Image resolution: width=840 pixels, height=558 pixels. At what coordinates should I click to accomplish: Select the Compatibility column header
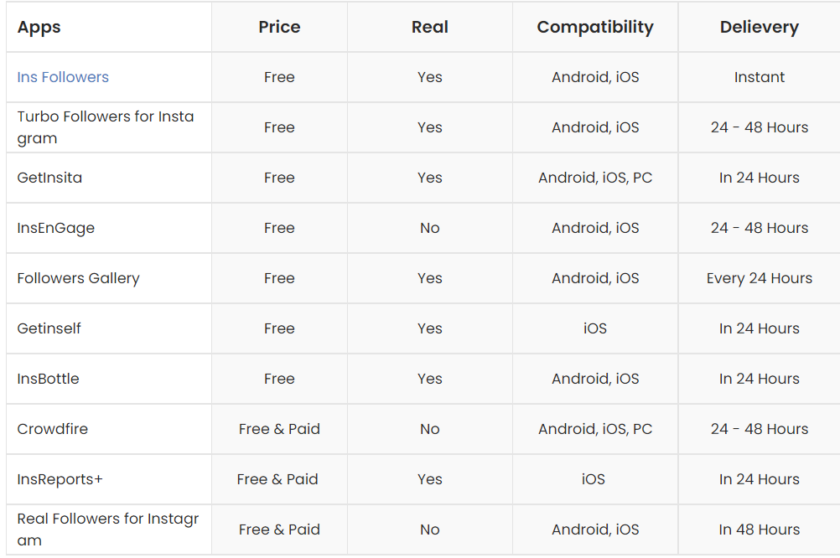595,27
